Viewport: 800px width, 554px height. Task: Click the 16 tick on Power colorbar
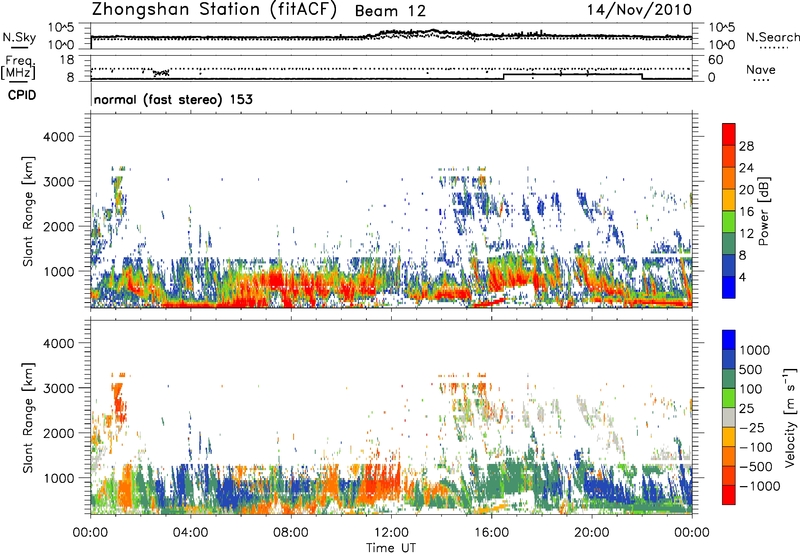(746, 212)
